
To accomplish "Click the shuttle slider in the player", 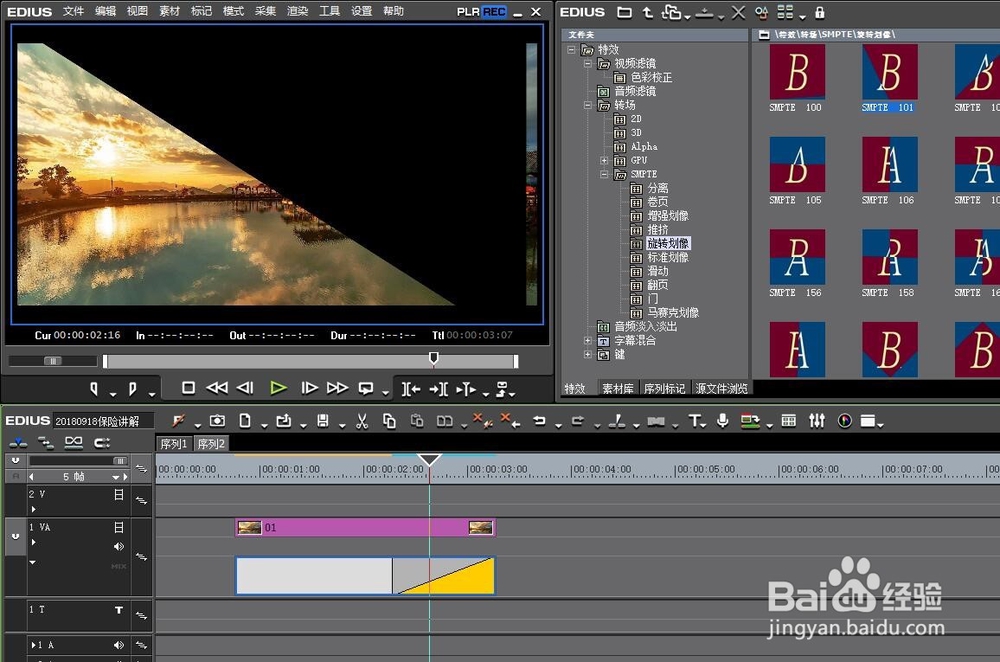I will [53, 361].
